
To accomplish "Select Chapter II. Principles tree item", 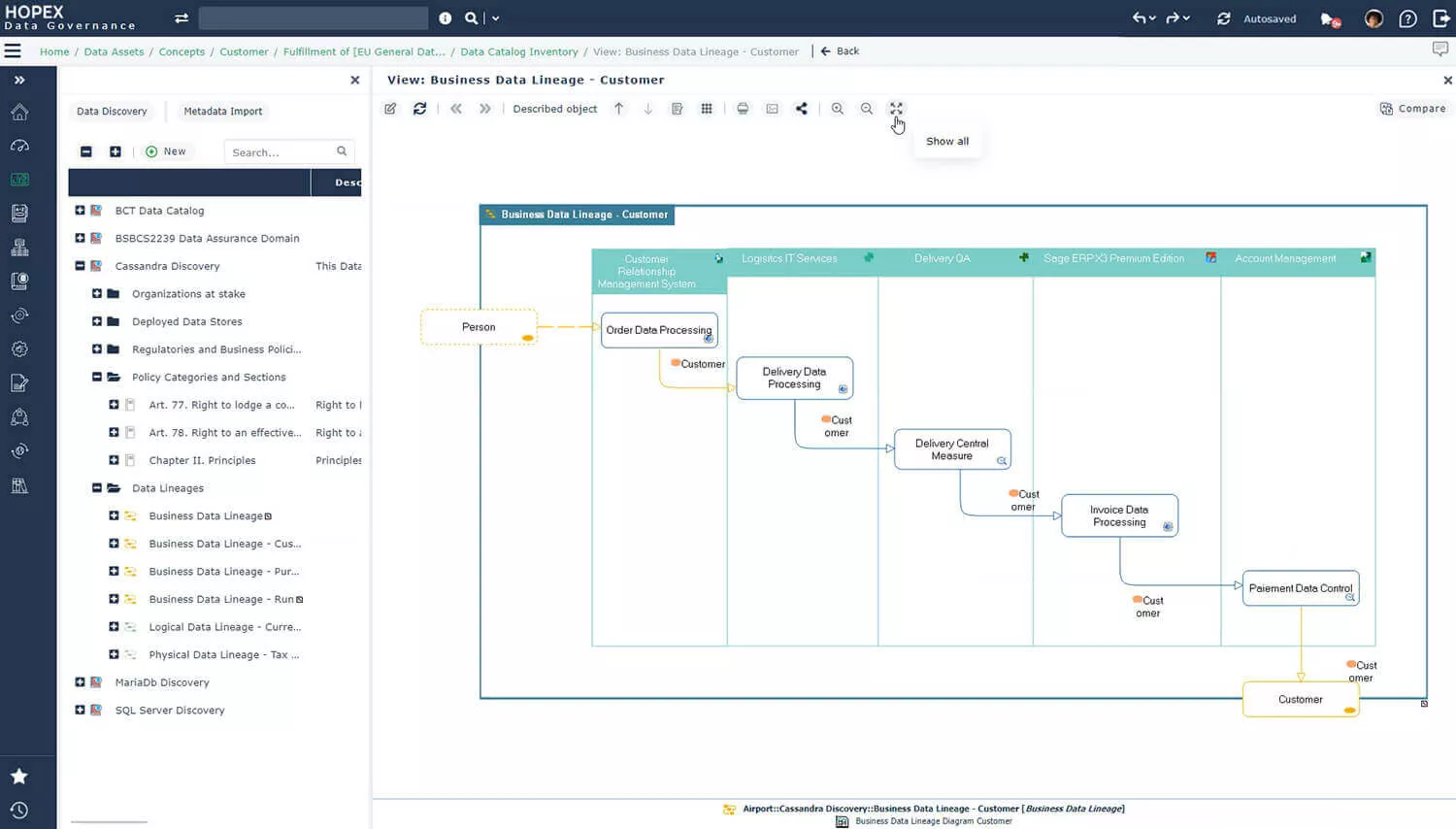I will (x=202, y=461).
